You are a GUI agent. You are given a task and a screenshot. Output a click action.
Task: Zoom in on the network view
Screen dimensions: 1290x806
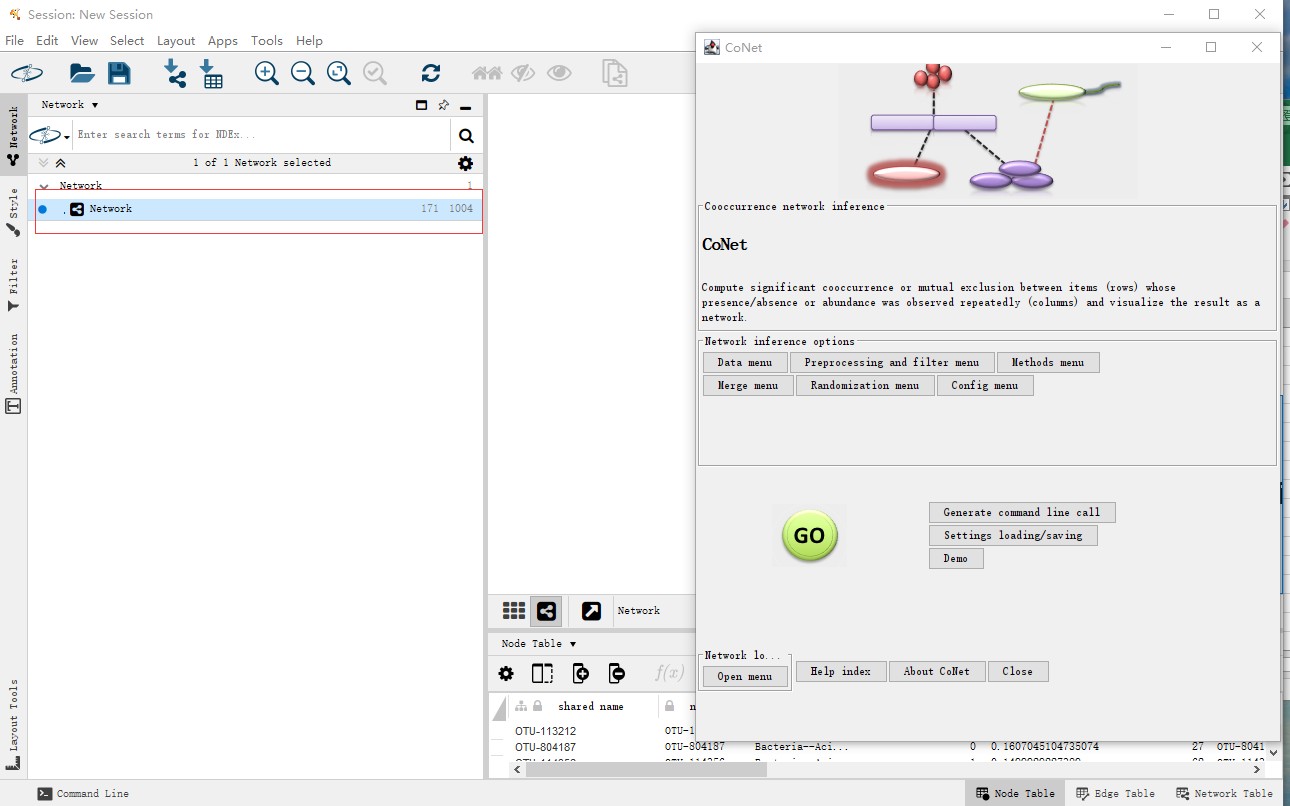tap(266, 73)
